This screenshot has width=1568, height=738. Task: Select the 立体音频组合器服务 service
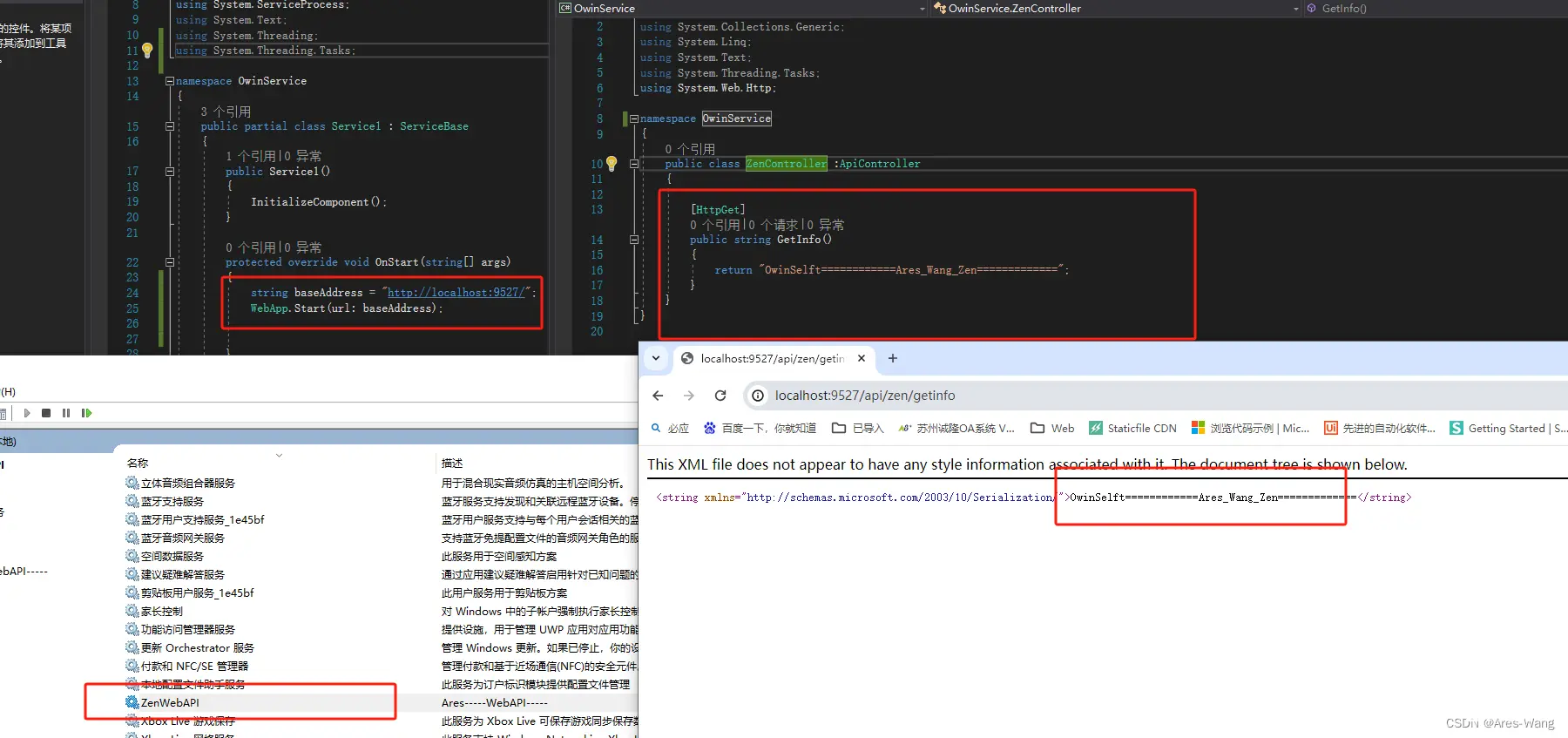pyautogui.click(x=187, y=483)
